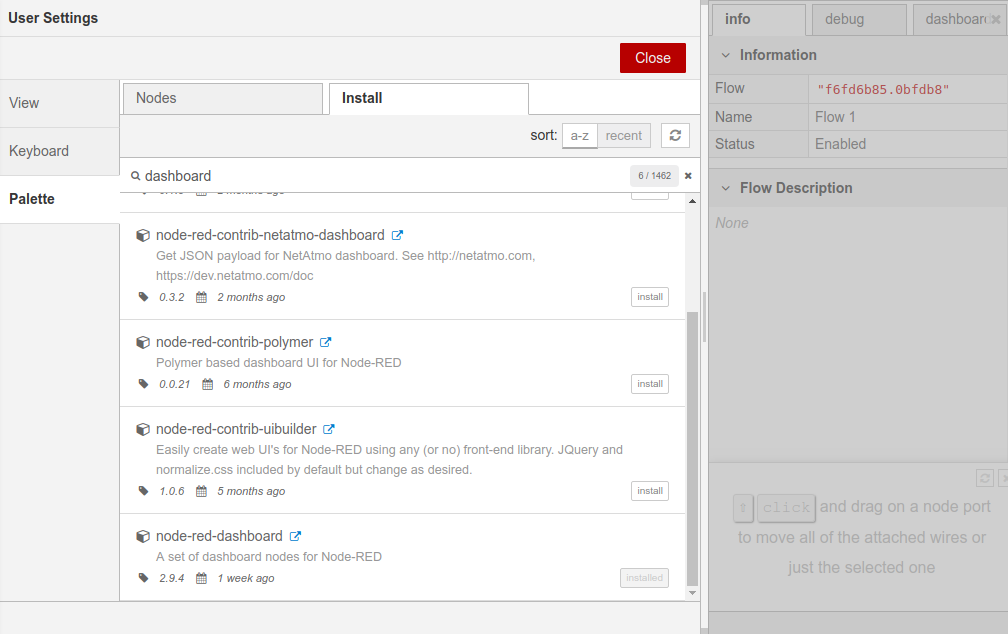Click package cube icon for node-red-contrib-netatmo-dashboard

click(143, 235)
